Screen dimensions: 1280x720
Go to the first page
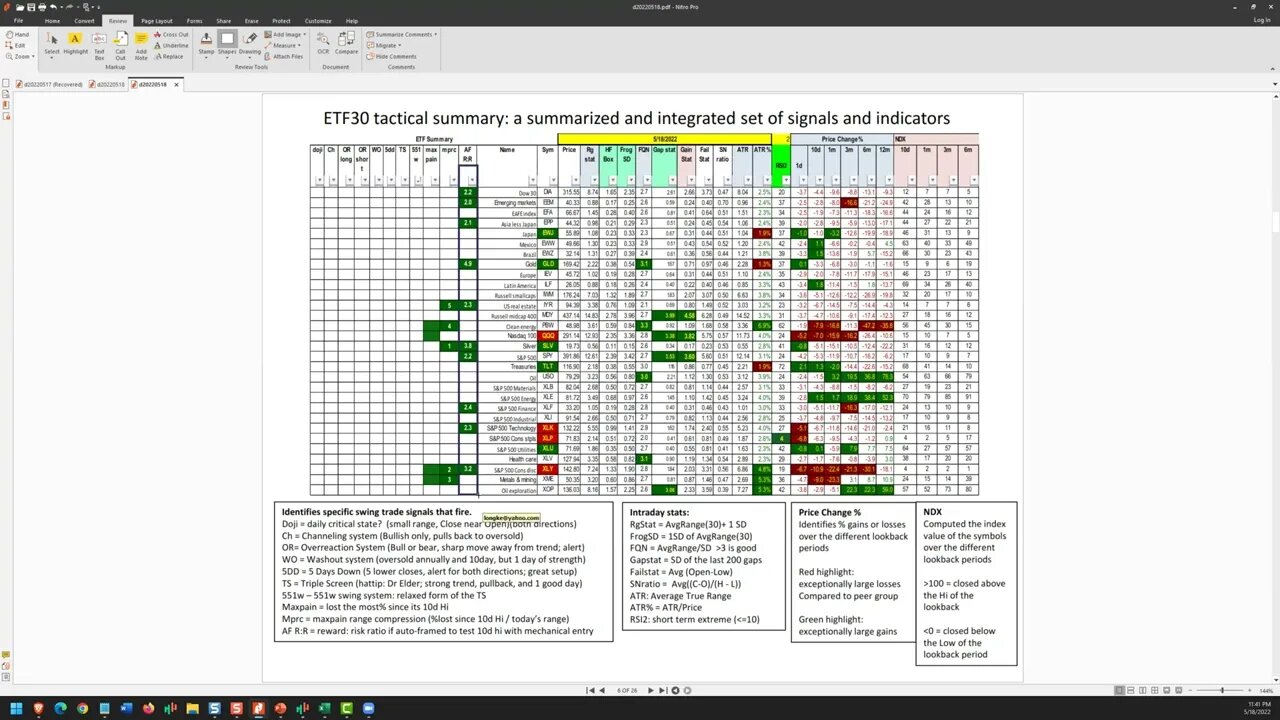pos(590,690)
